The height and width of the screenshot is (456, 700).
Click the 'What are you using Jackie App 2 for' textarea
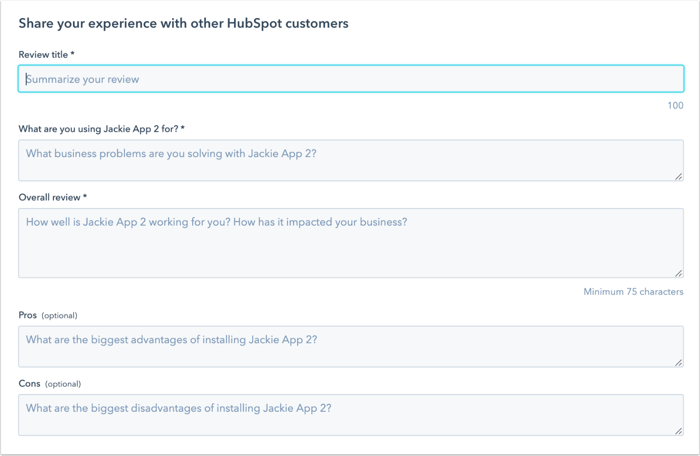click(351, 160)
